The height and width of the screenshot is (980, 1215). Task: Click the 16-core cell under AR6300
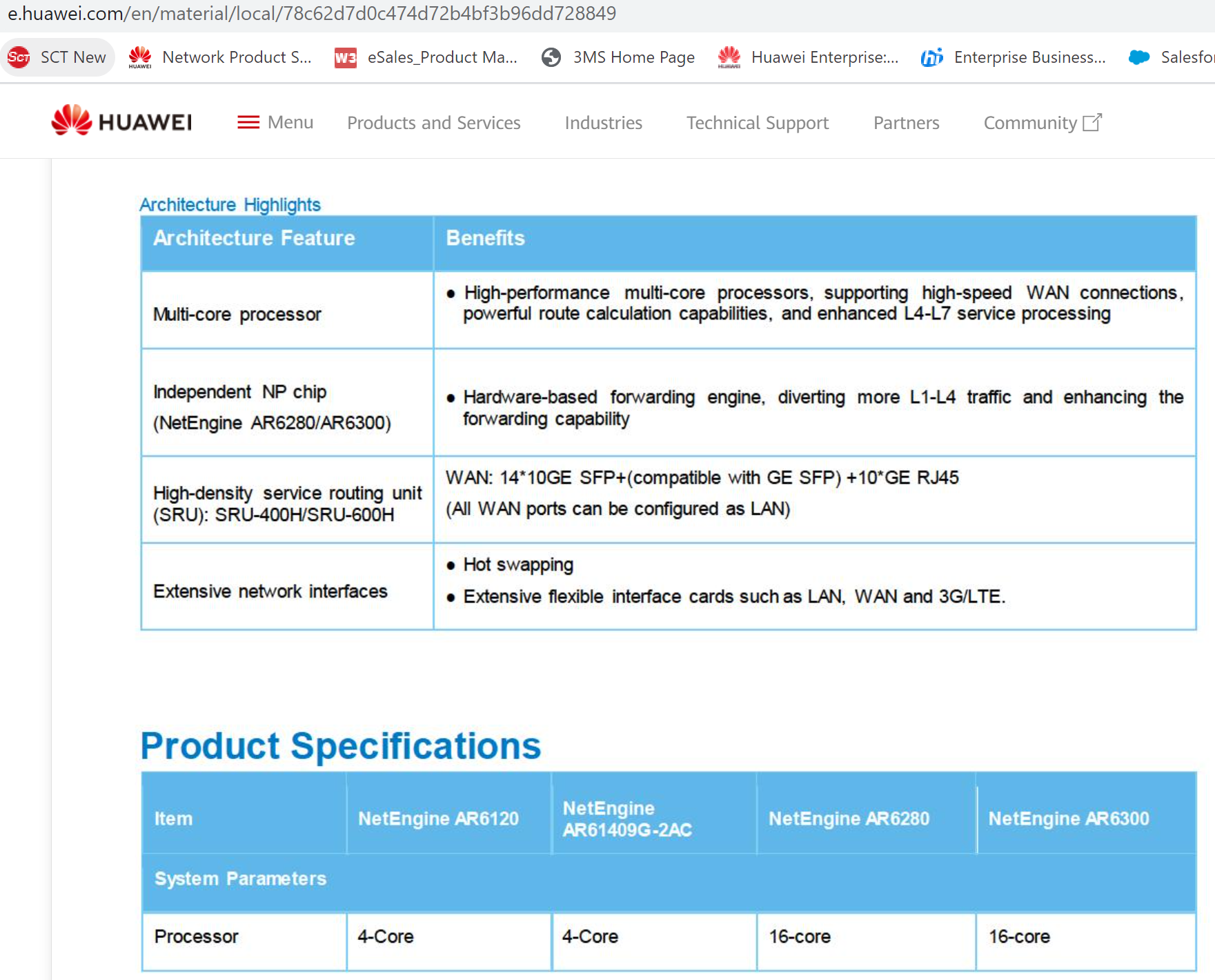click(1087, 941)
